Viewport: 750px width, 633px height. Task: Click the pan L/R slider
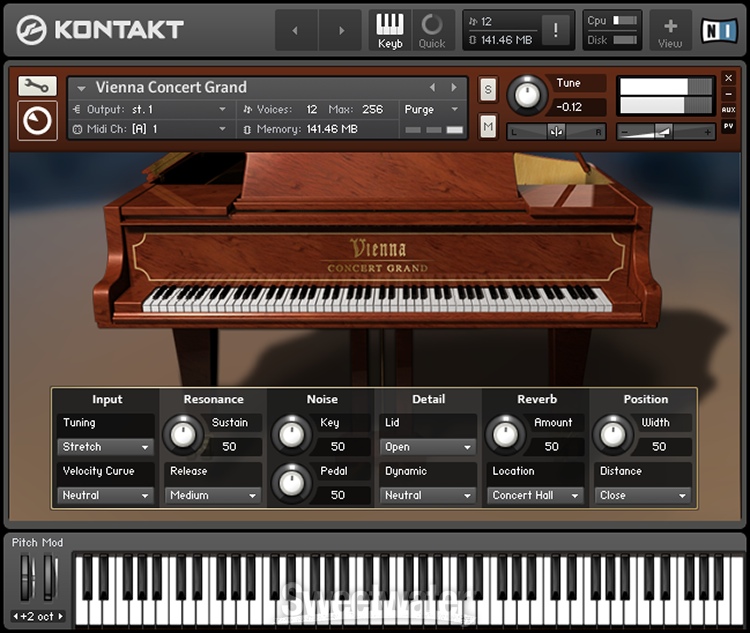tap(556, 132)
